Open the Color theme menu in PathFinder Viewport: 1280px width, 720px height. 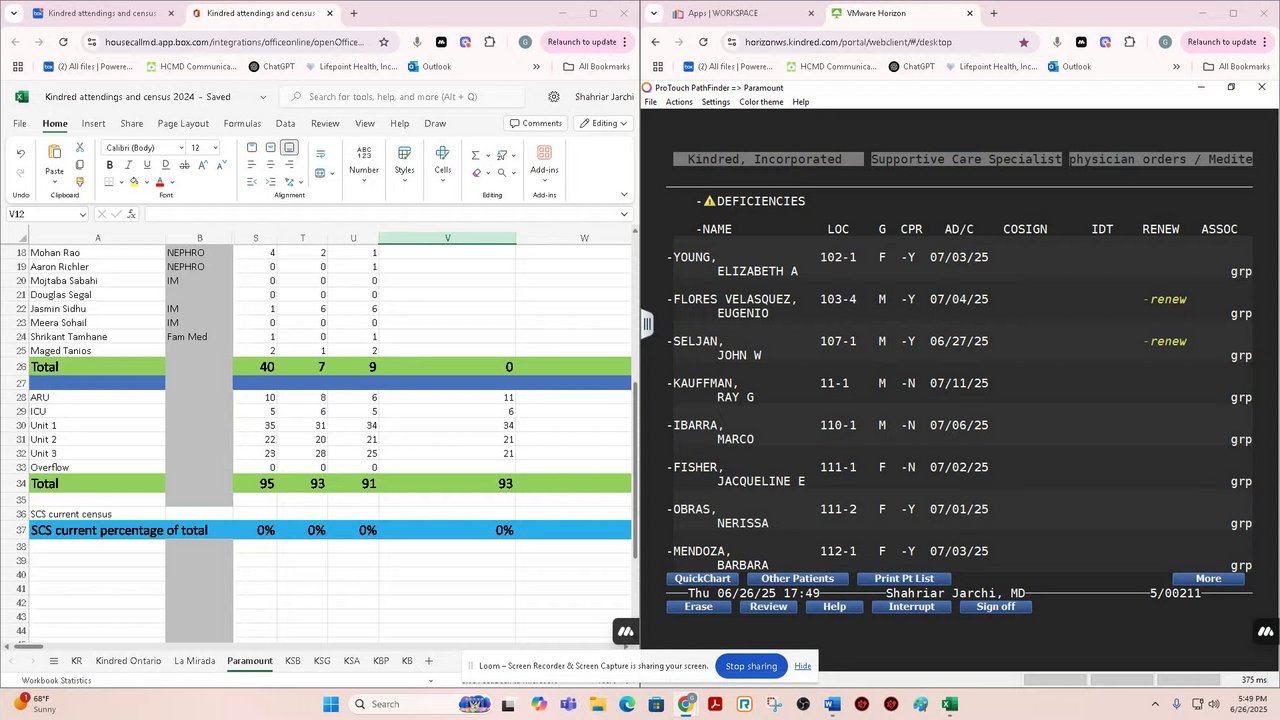[761, 102]
